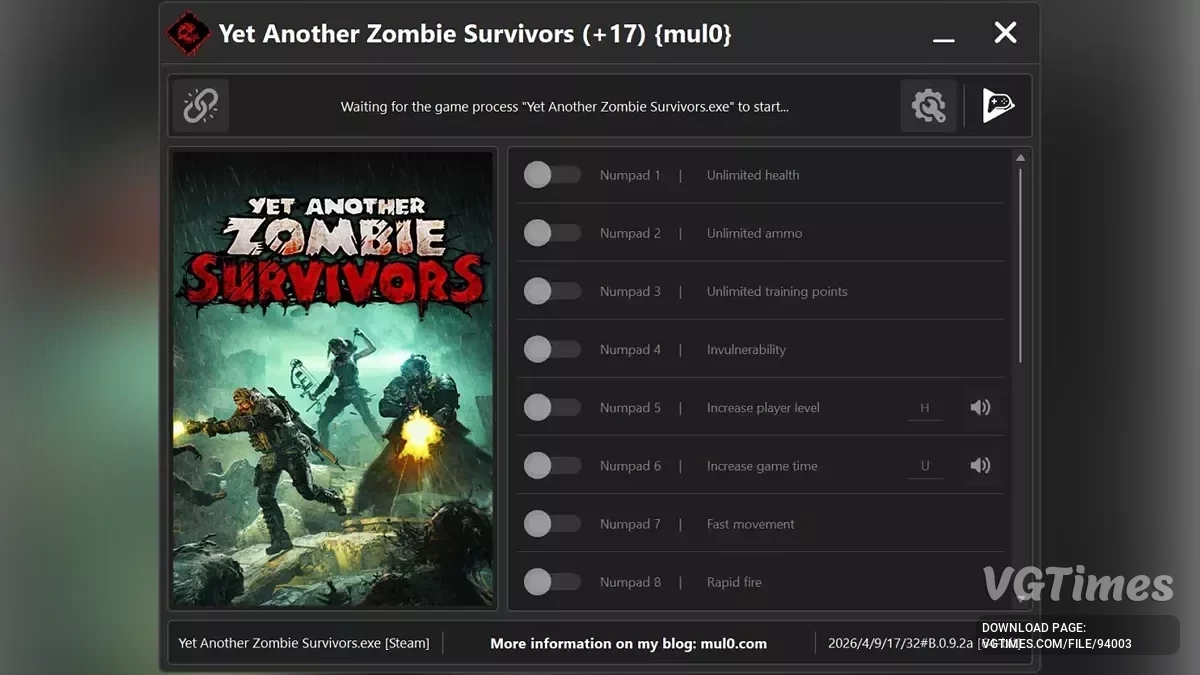Click the Numpad 6 hotkey label
Viewport: 1200px width, 675px height.
(630, 465)
